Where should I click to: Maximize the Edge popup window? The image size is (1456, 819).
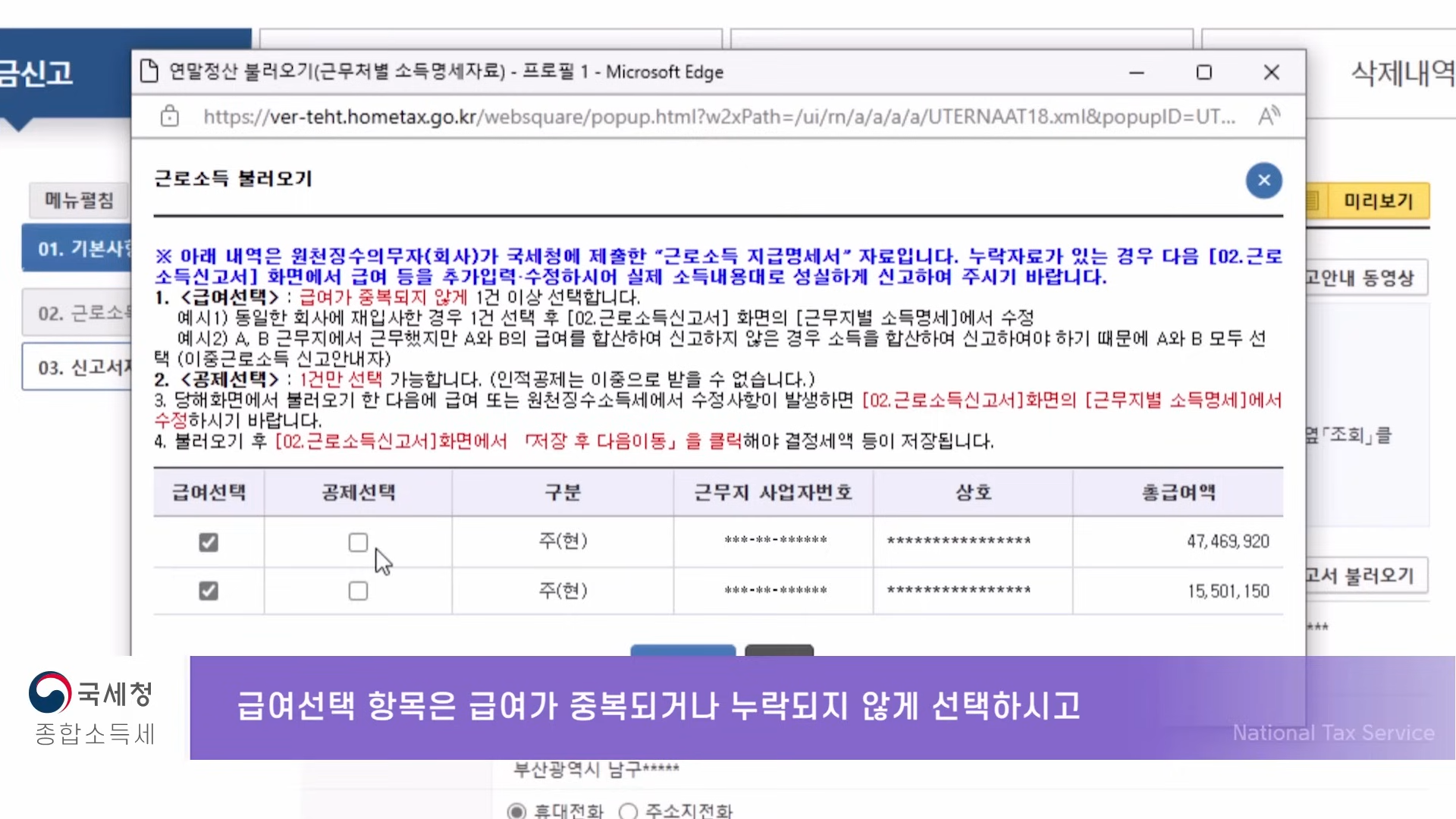pos(1203,72)
